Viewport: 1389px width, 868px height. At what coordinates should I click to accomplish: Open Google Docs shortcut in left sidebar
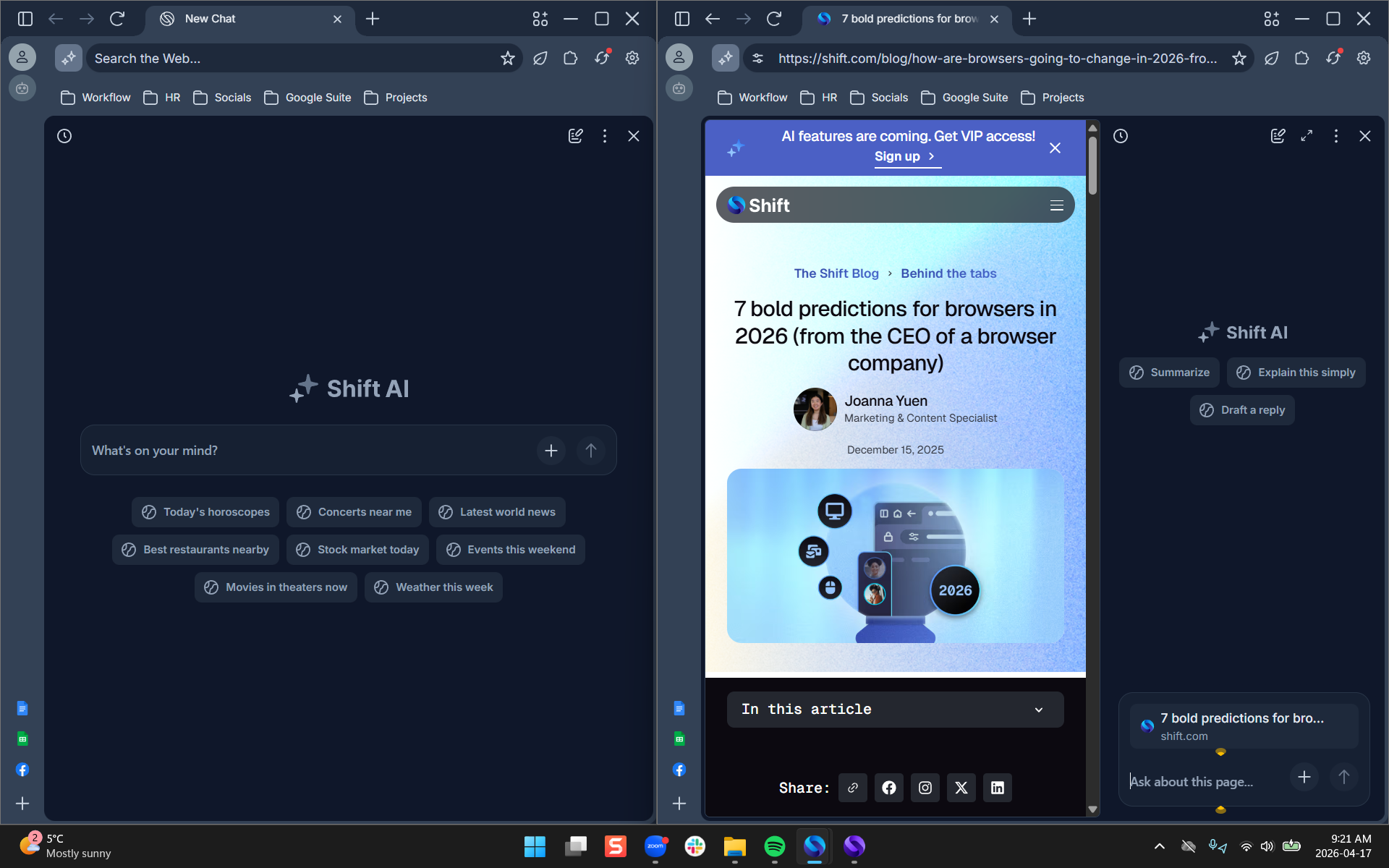click(22, 708)
